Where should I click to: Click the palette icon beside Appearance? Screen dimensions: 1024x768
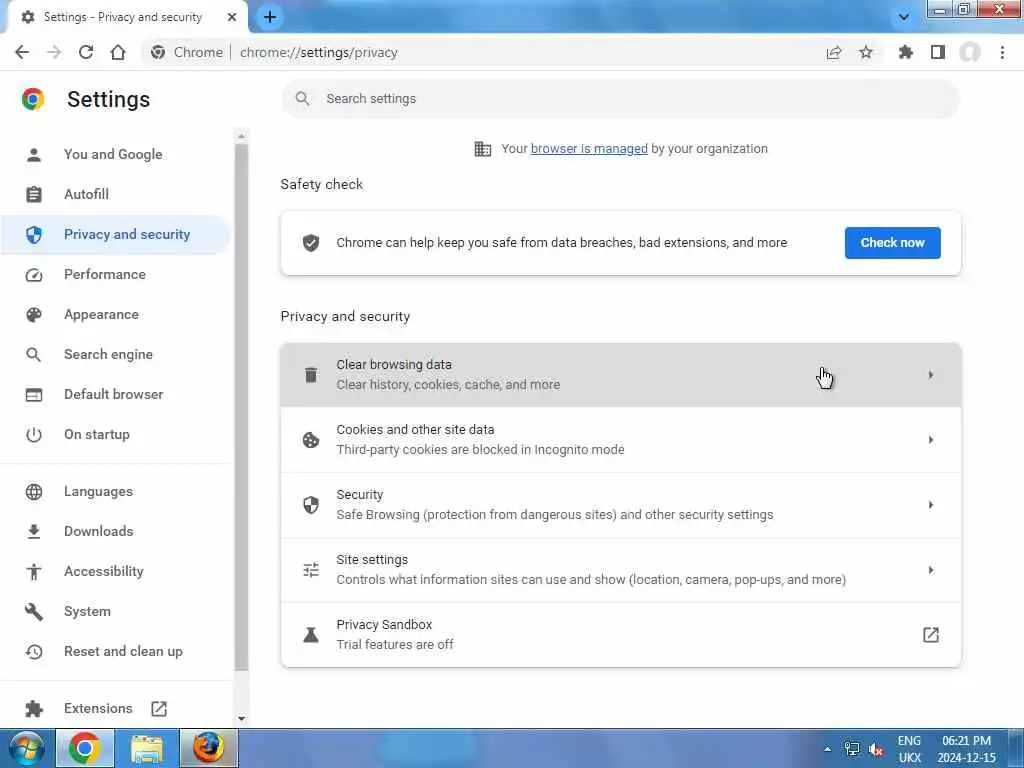click(x=34, y=315)
